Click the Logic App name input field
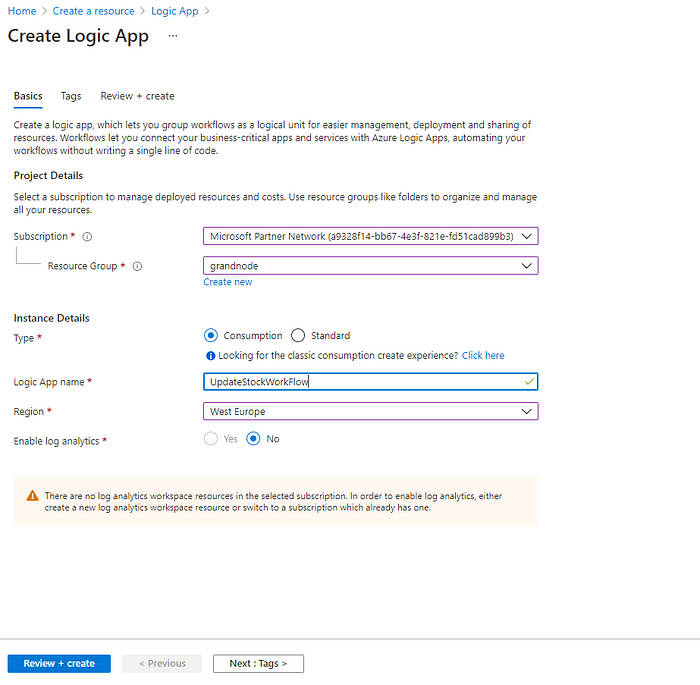The image size is (700, 685). click(x=360, y=382)
